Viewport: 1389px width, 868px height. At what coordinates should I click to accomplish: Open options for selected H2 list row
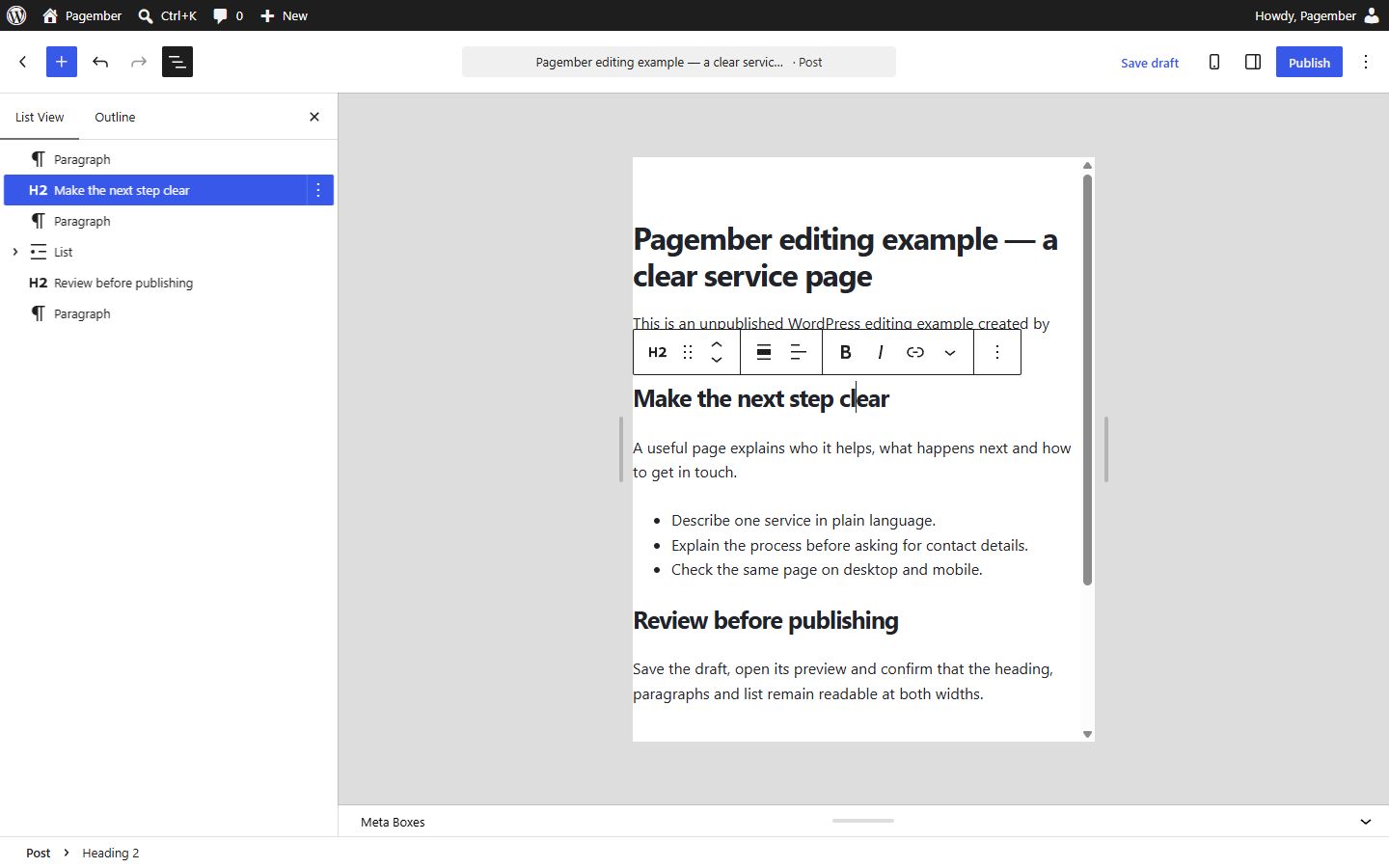(x=318, y=190)
